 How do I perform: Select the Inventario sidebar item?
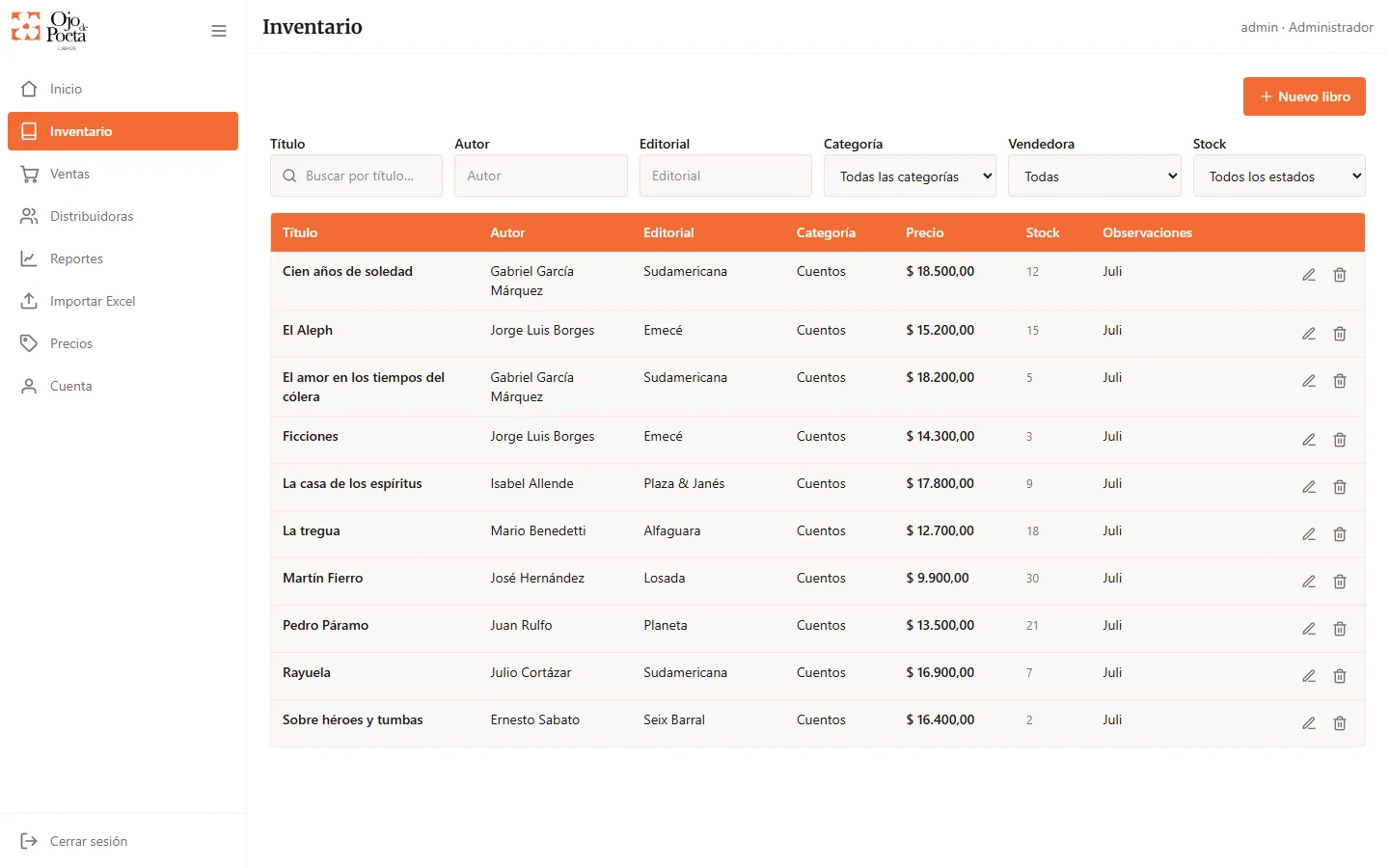[123, 131]
